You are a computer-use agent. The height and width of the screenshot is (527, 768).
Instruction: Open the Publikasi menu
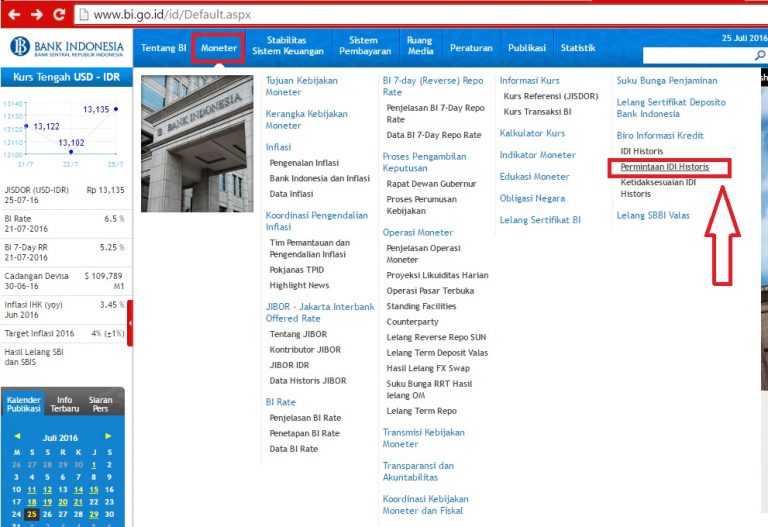527,48
